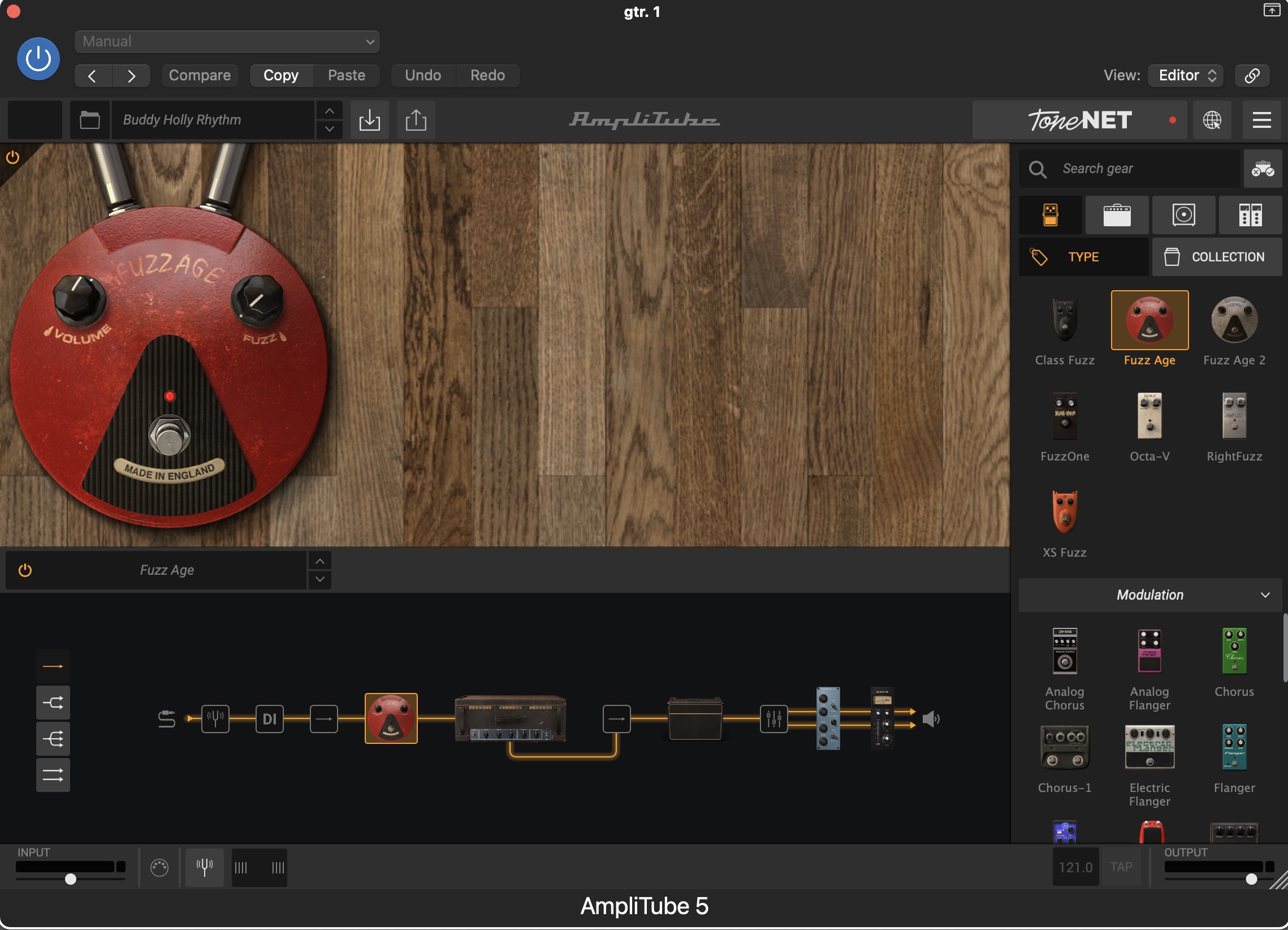This screenshot has width=1288, height=930.
Task: Select the Fuzz Age pedal thumbnail
Action: tap(1149, 320)
